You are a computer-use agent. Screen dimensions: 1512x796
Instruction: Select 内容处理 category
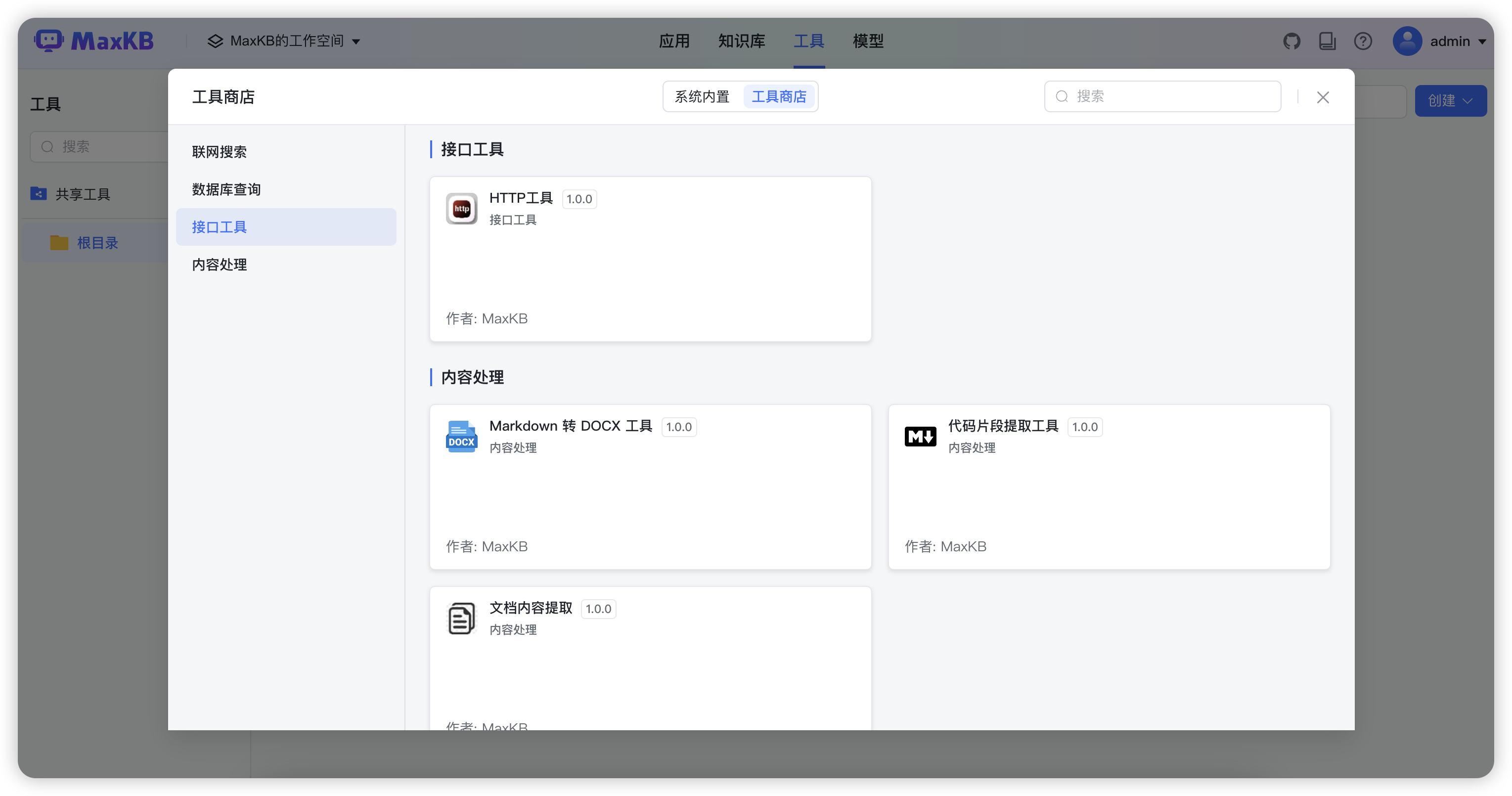click(x=219, y=264)
